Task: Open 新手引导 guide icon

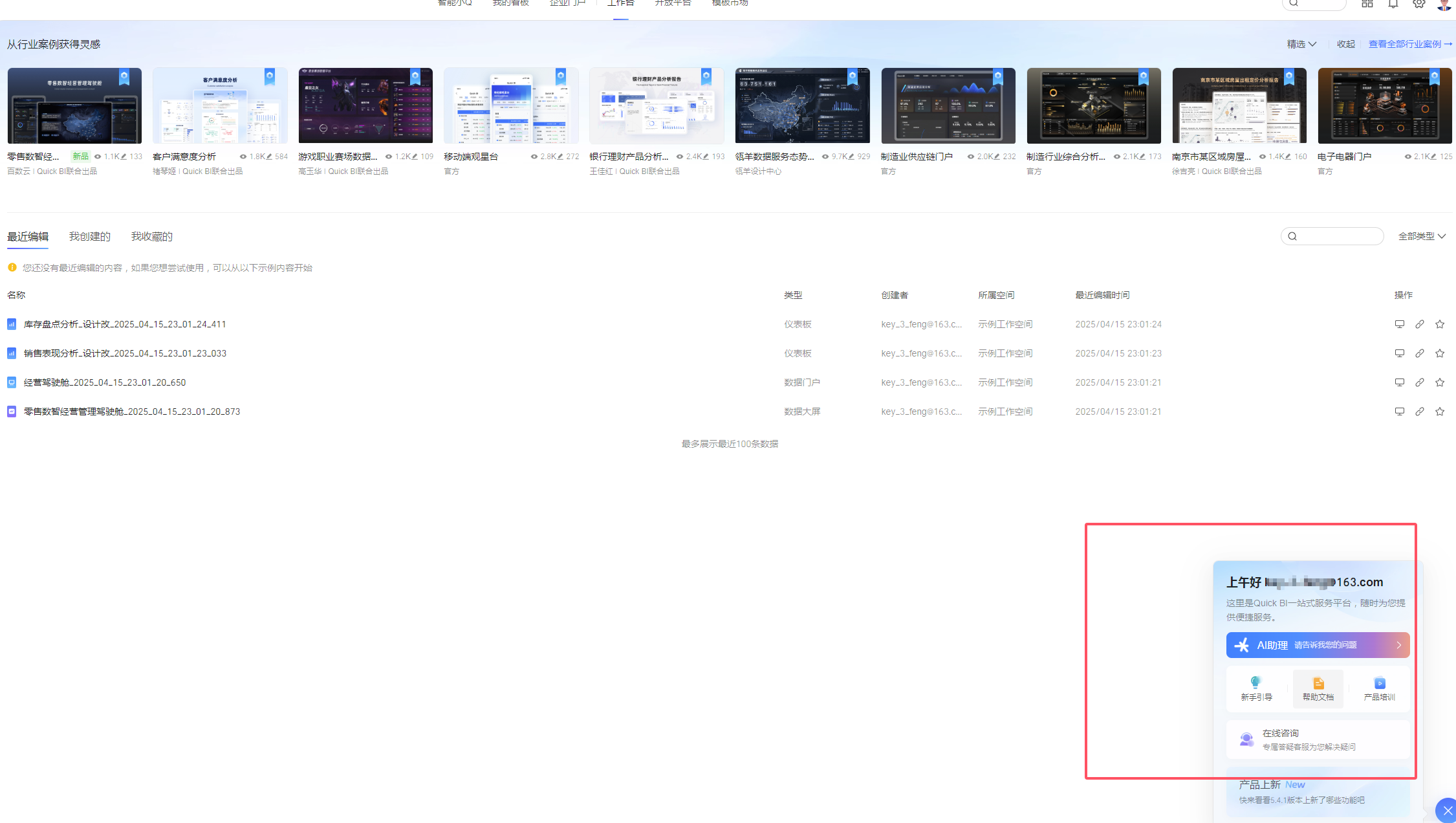Action: (x=1256, y=688)
